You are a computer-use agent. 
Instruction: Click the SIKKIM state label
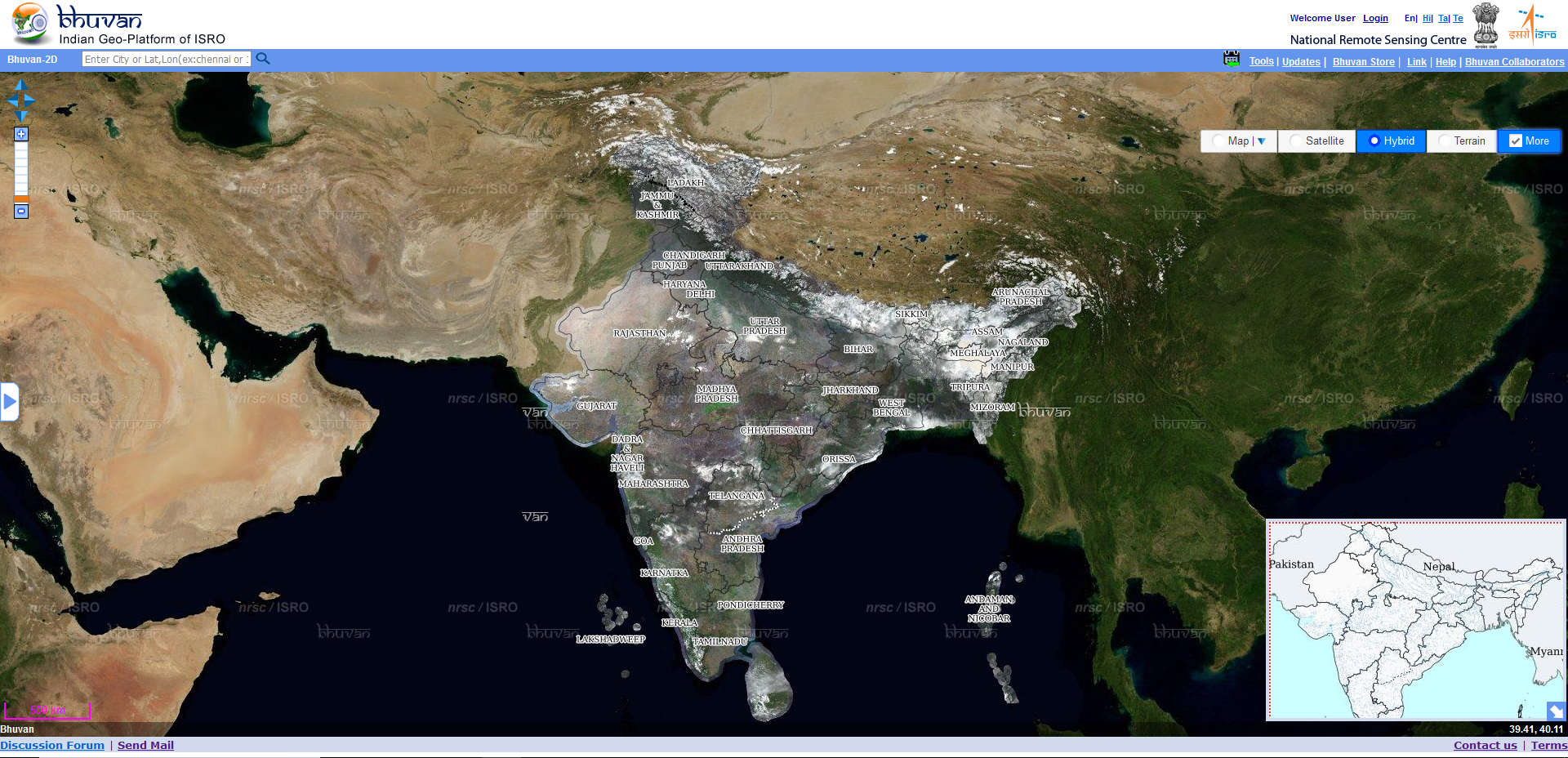point(911,314)
